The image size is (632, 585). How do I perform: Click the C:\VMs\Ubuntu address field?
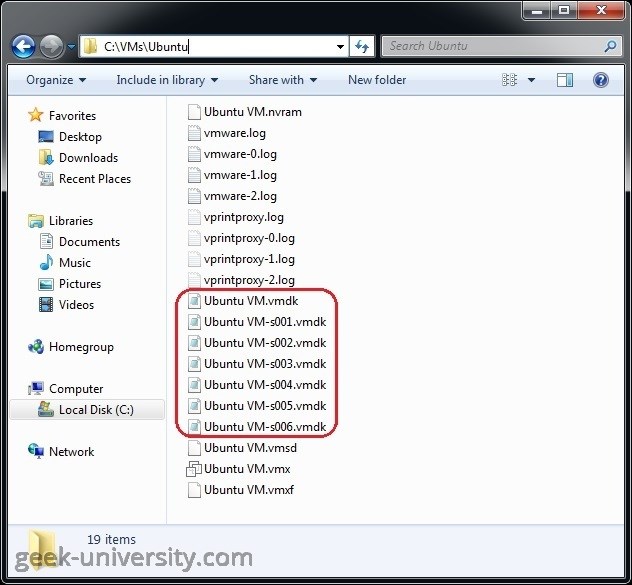click(214, 46)
